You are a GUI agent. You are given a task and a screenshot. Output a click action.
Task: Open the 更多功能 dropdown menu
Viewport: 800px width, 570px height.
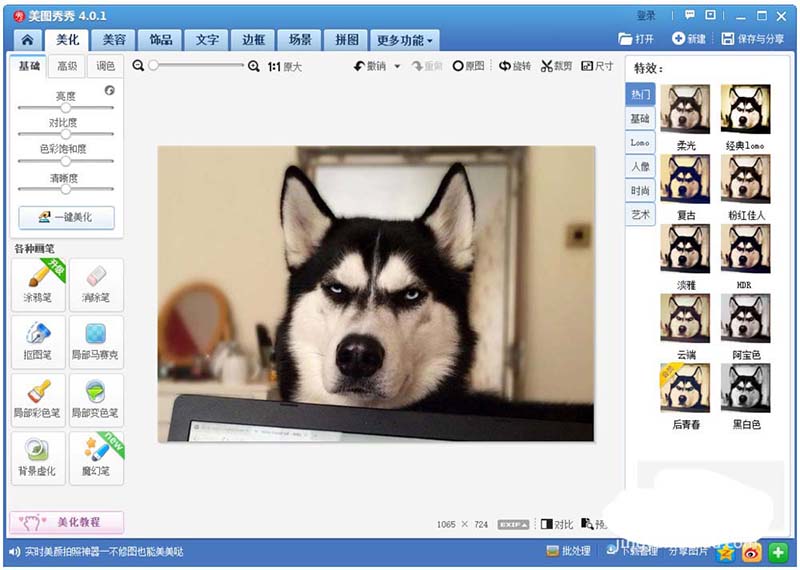point(405,40)
